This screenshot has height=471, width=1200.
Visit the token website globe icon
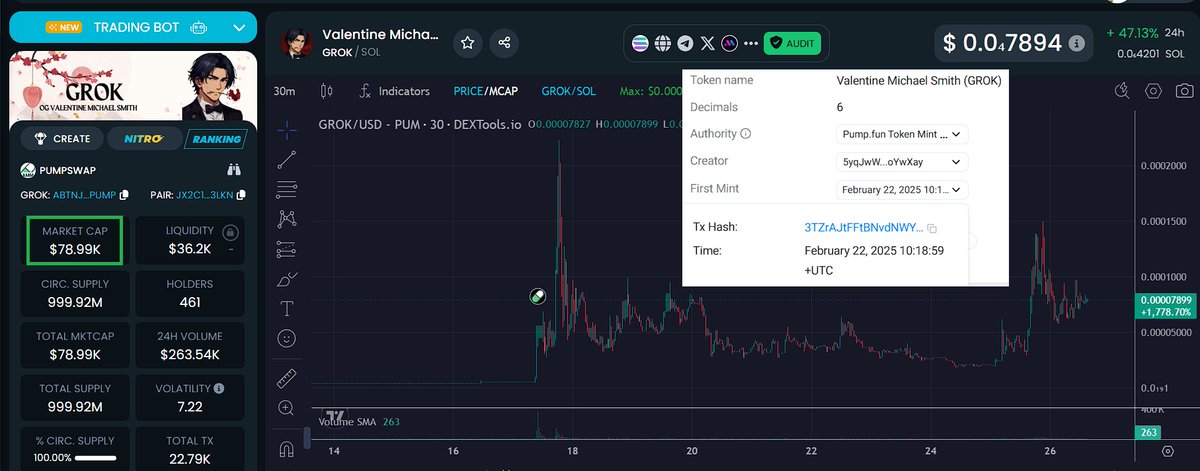coord(663,43)
